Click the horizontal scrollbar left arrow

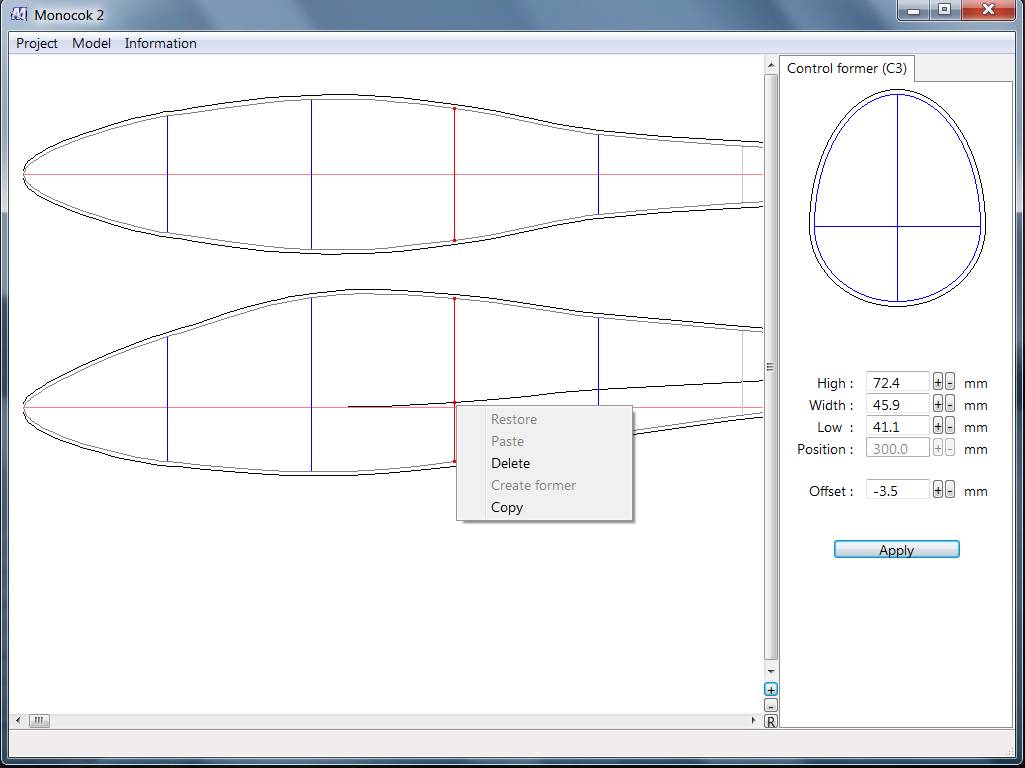click(x=18, y=720)
